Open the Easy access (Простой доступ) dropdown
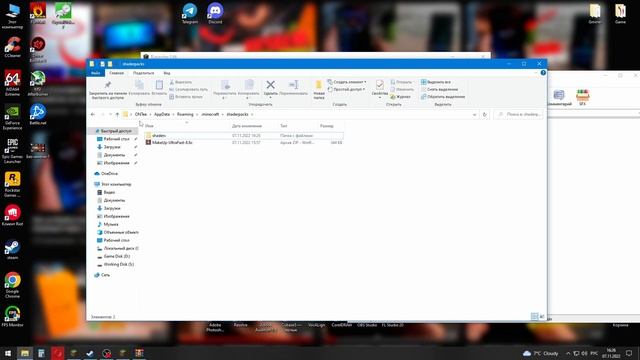This screenshot has height=360, width=640. (x=346, y=89)
